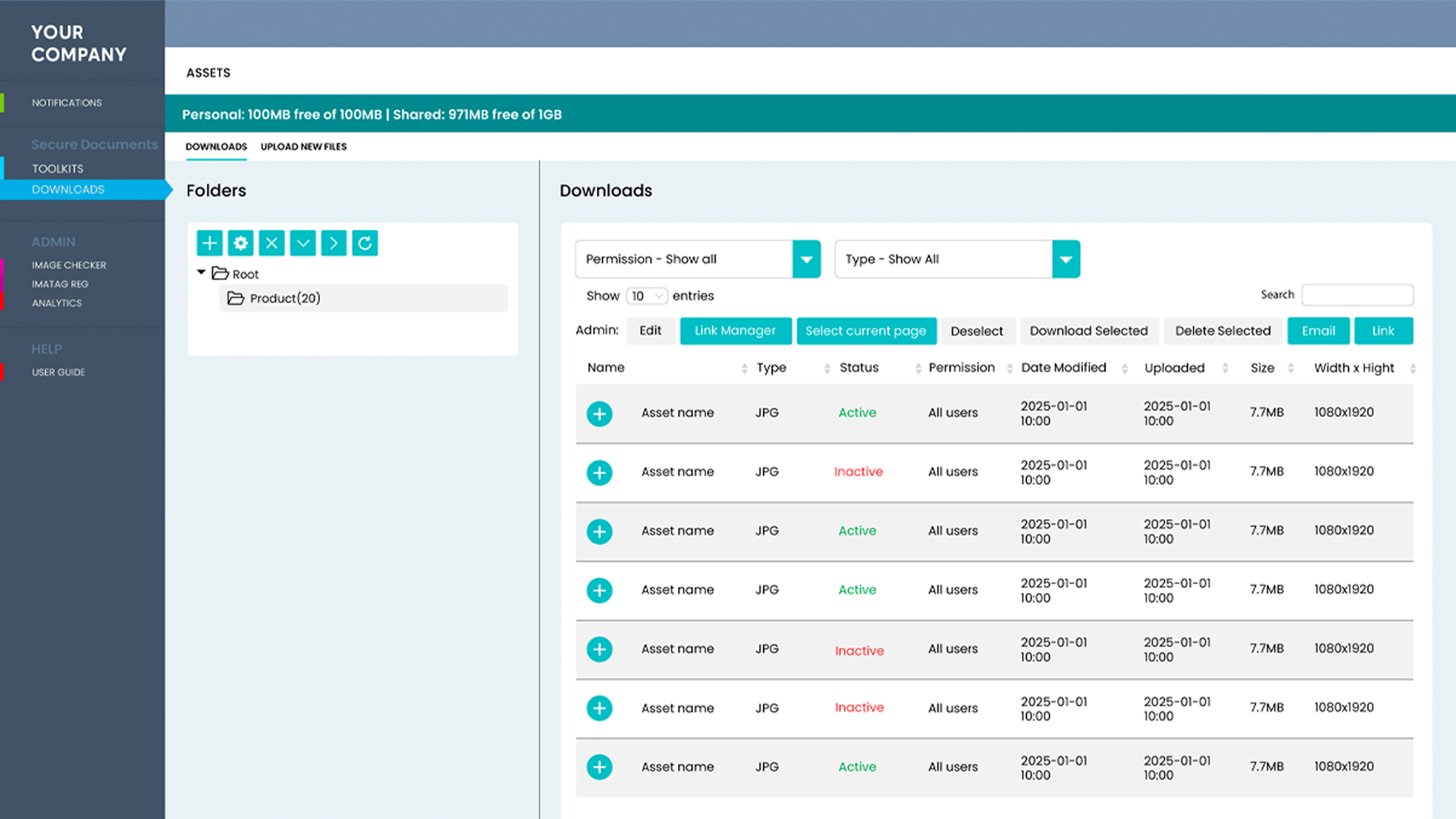The width and height of the screenshot is (1456, 819).
Task: Open Type - Show All dropdown
Action: click(957, 259)
